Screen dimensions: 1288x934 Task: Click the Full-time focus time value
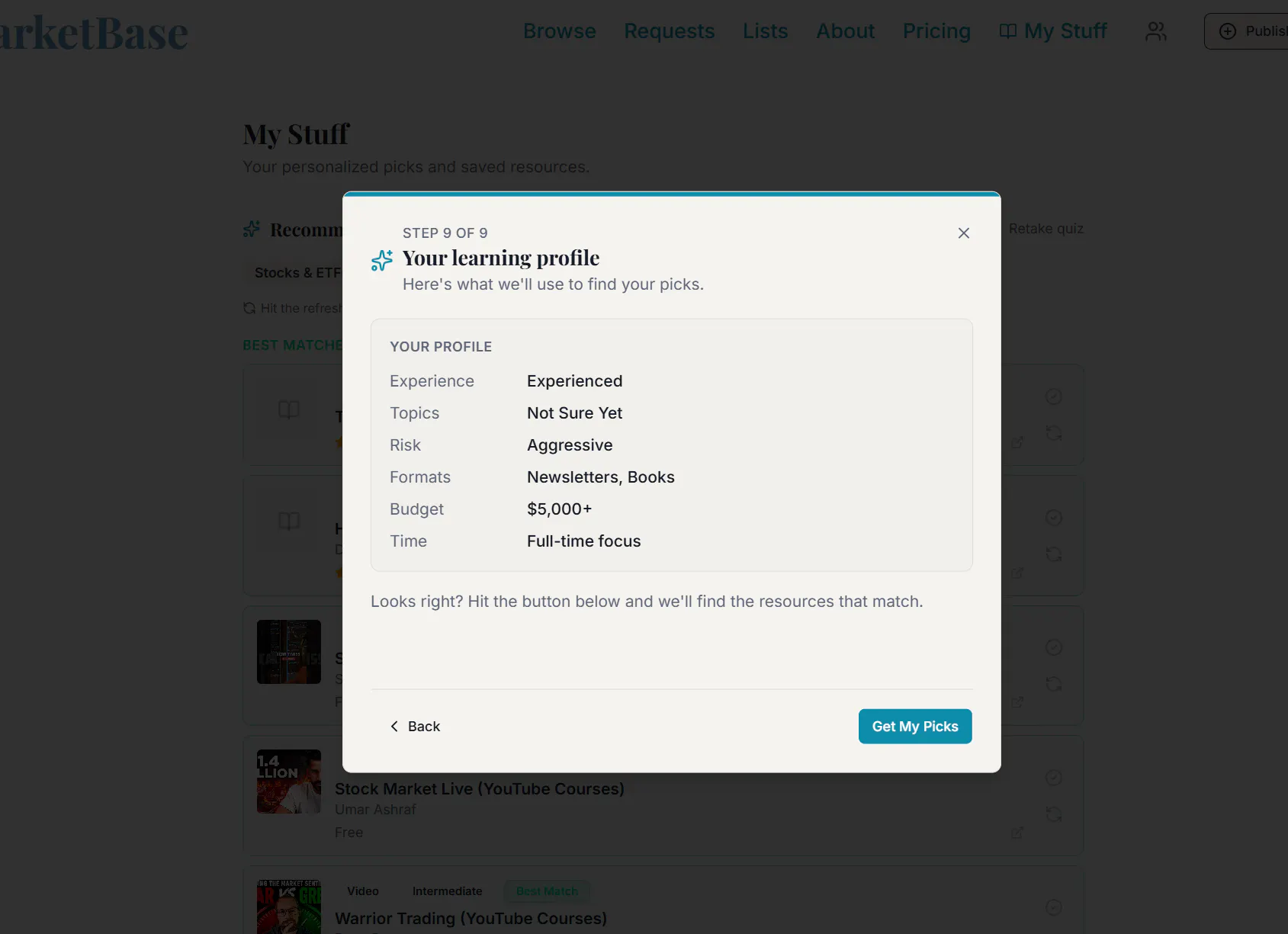(x=584, y=541)
